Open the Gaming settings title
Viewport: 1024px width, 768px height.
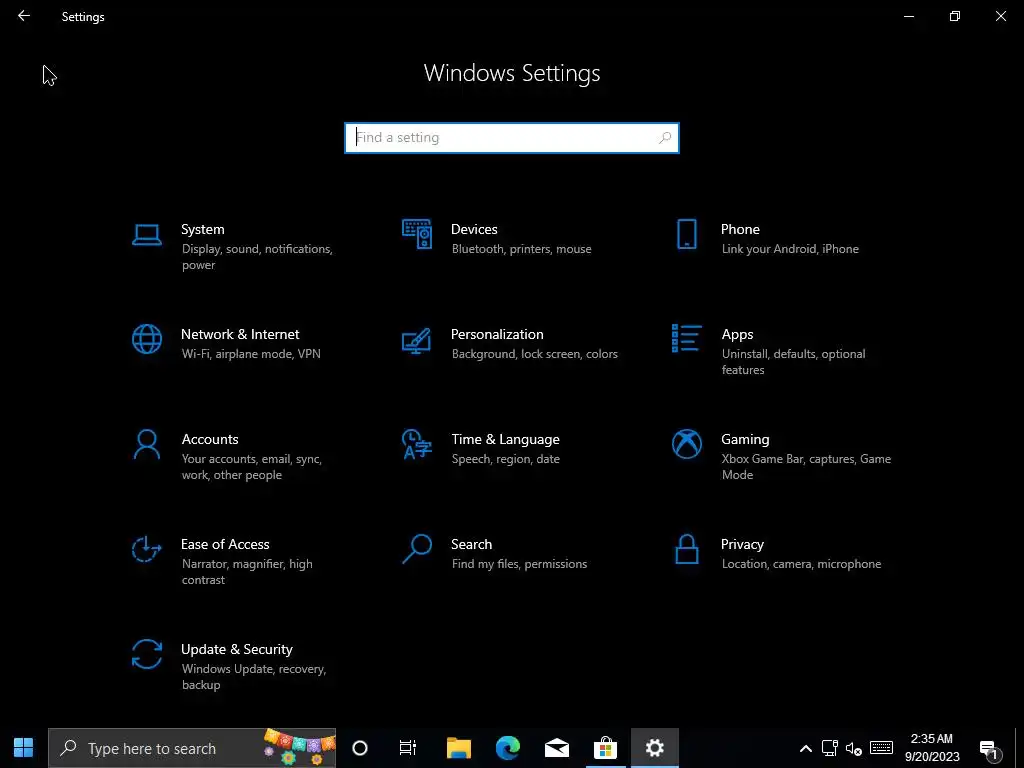[x=745, y=440]
